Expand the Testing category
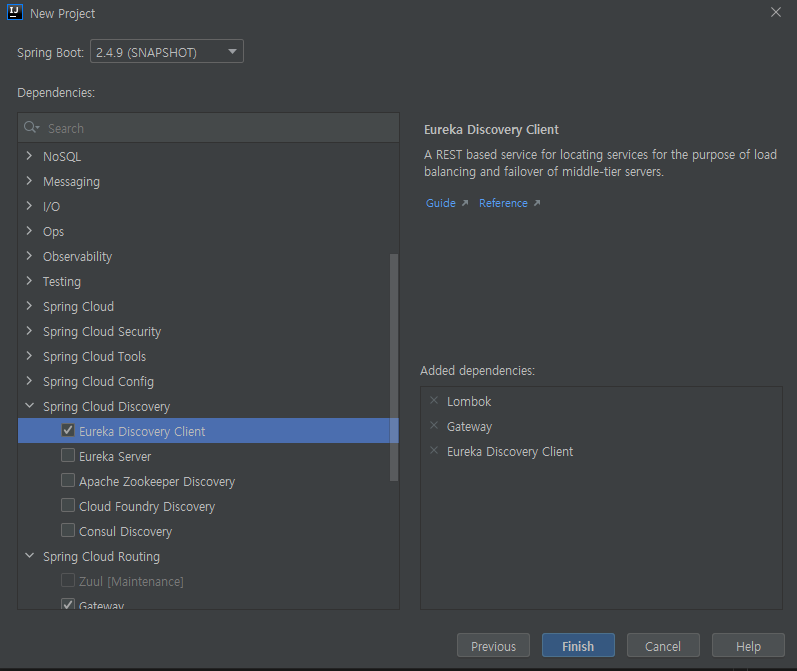Viewport: 797px width, 671px height. click(x=29, y=280)
